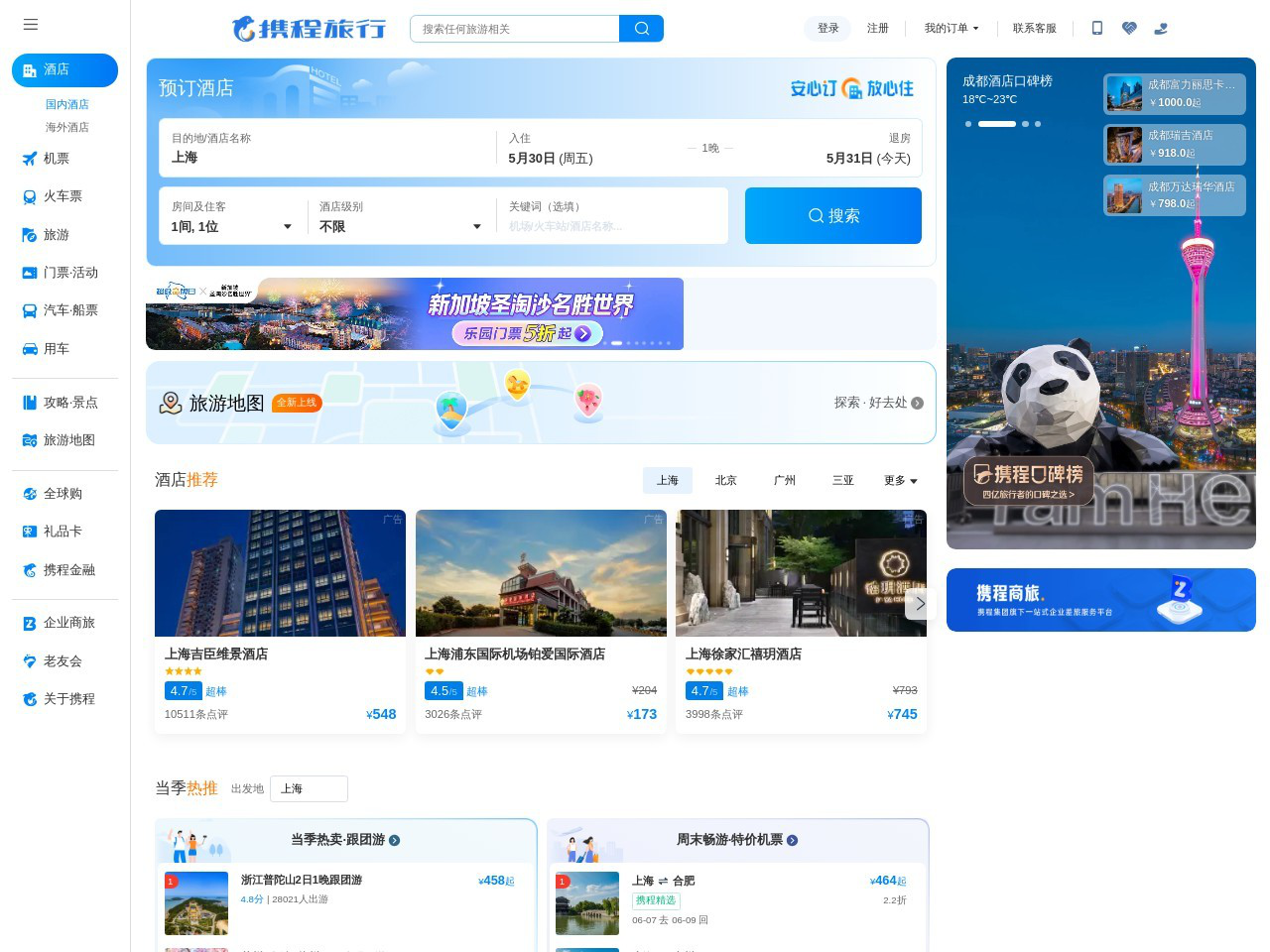1270x952 pixels.
Task: Expand the 我的订单 dropdown
Action: [952, 28]
